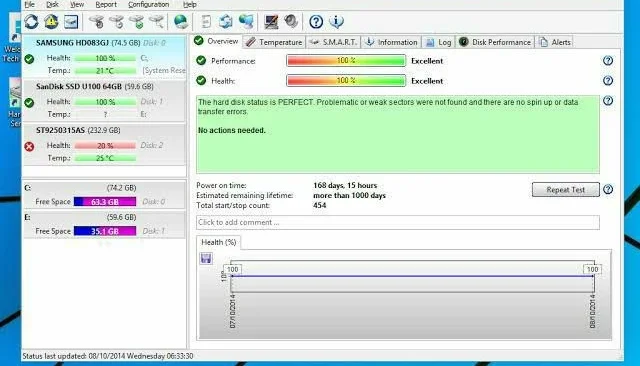Click help icon next to Repeat Test

(x=608, y=190)
